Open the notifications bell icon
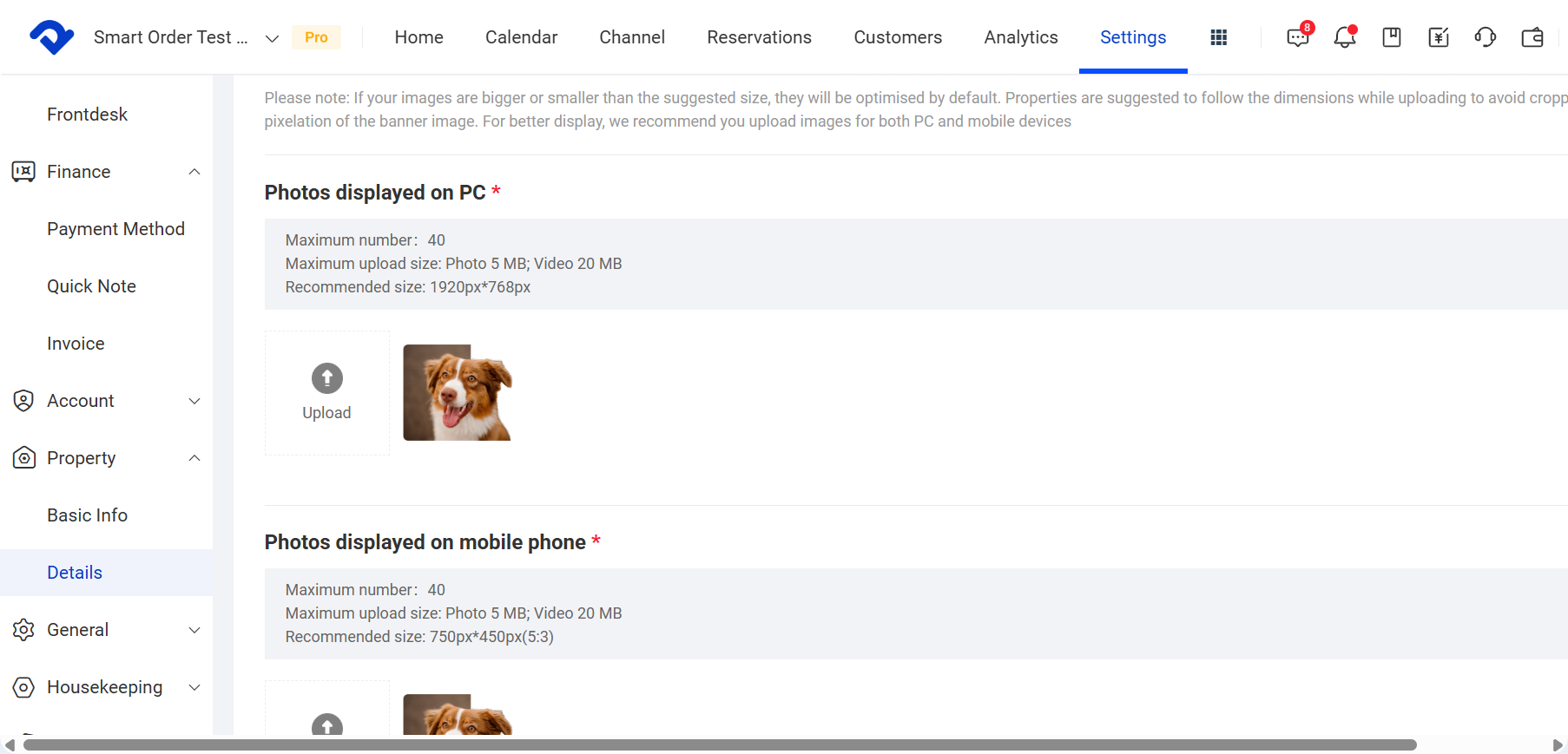 pyautogui.click(x=1345, y=36)
